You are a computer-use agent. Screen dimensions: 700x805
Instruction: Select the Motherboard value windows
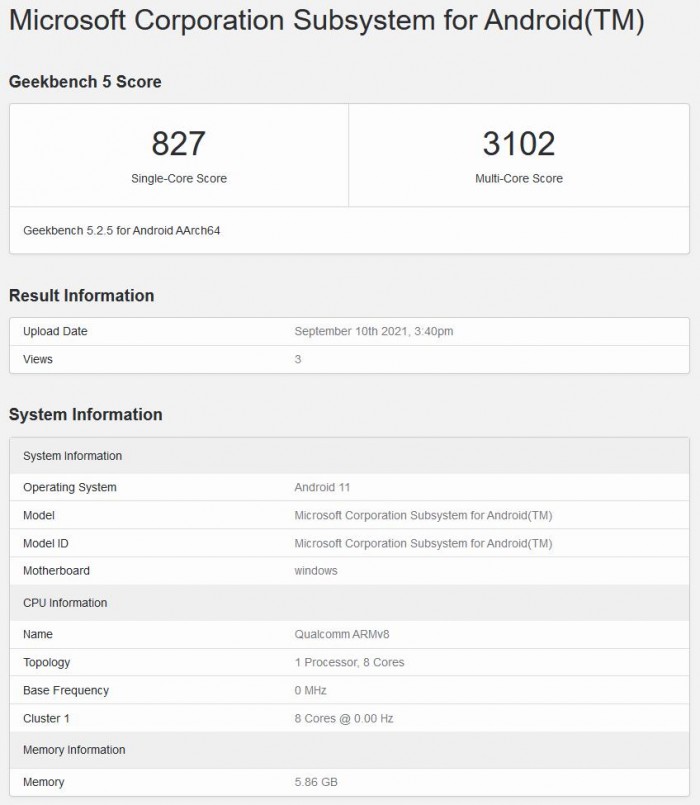[x=316, y=571]
